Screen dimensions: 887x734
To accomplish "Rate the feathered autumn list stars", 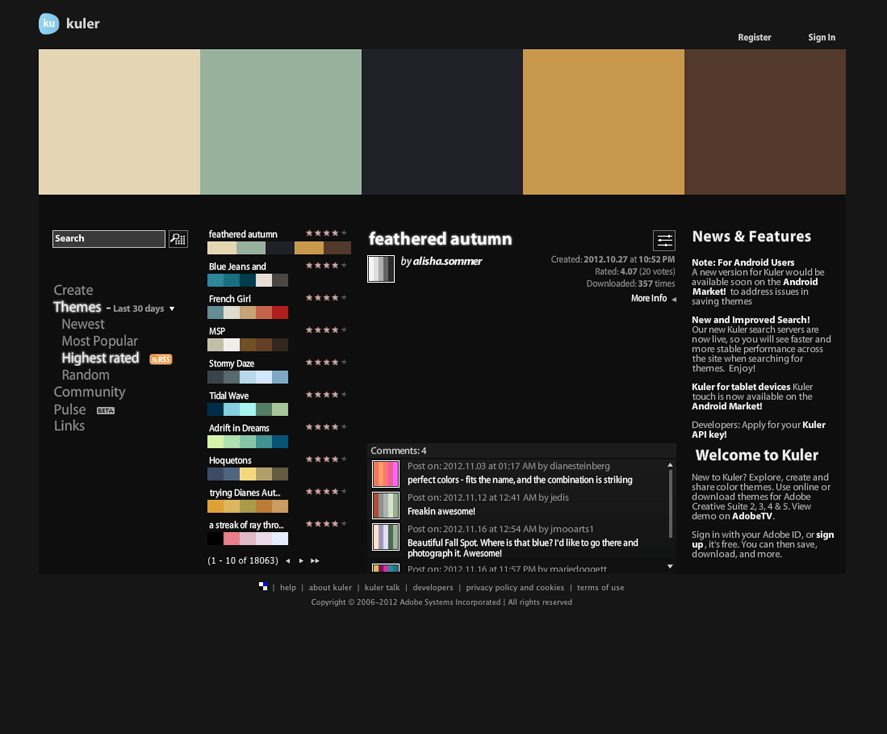I will click(x=326, y=233).
